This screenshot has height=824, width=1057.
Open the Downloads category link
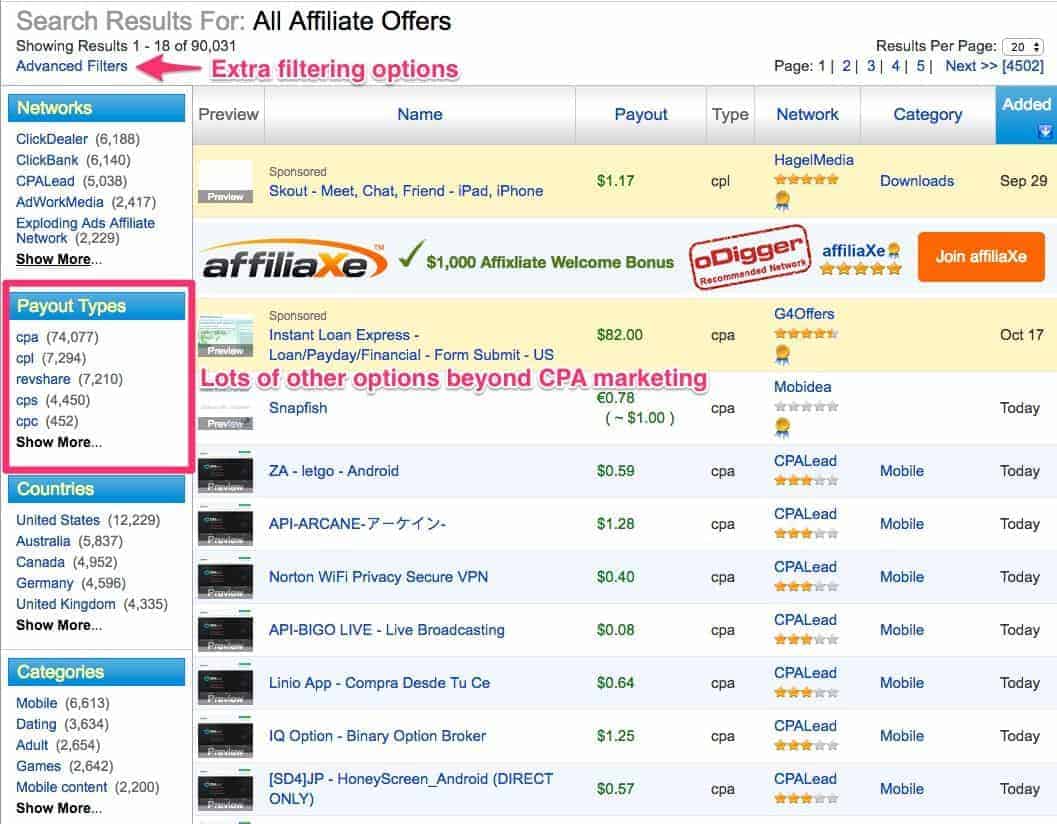pyautogui.click(x=917, y=181)
